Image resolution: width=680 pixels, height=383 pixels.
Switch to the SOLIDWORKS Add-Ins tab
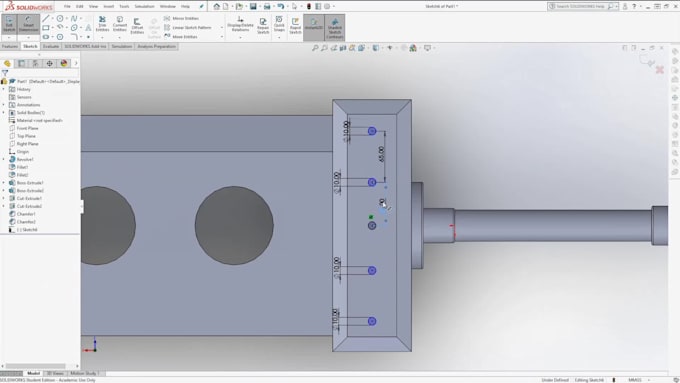pyautogui.click(x=85, y=46)
